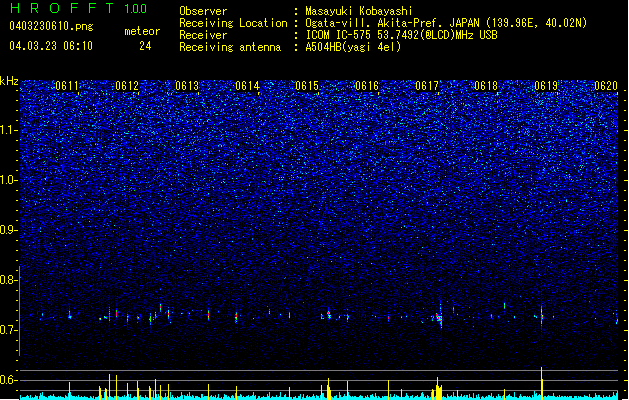Click the 0.7 kHz axis label
Viewport: 629px width, 400px height.
point(9,330)
